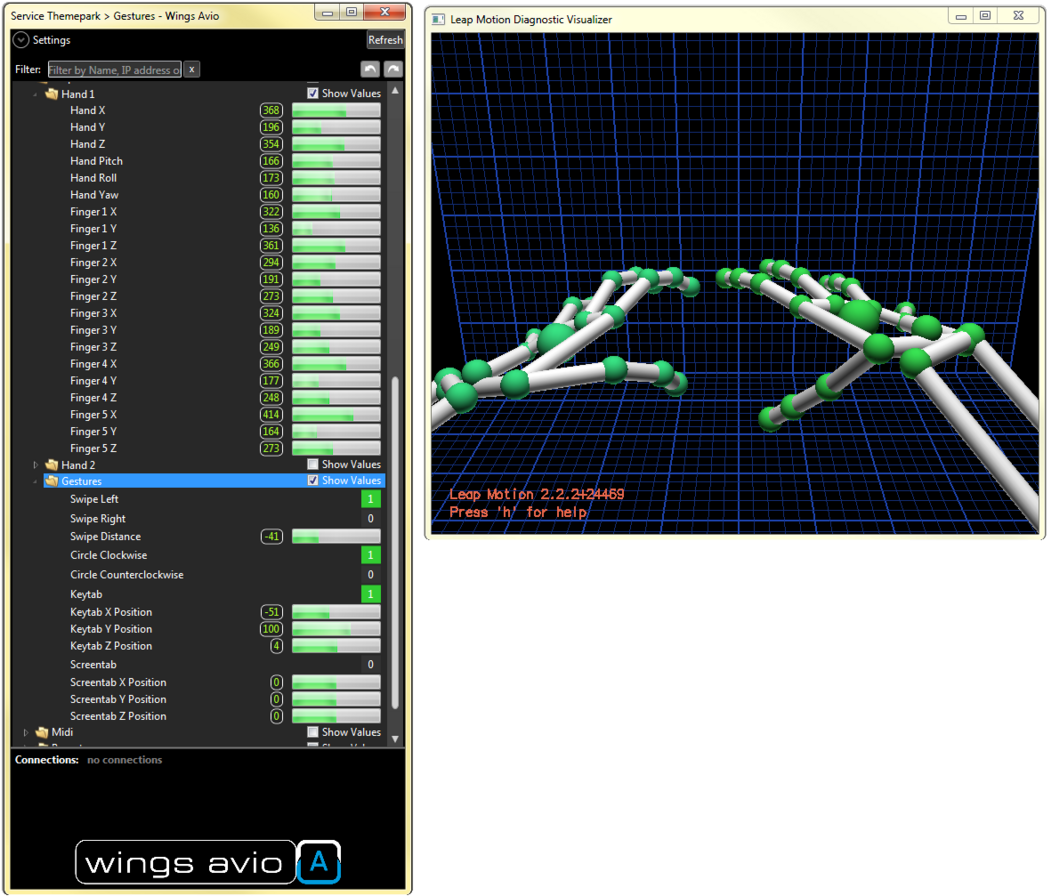Image resolution: width=1047 pixels, height=896 pixels.
Task: Enable Show Values for Hand 2
Action: [313, 464]
